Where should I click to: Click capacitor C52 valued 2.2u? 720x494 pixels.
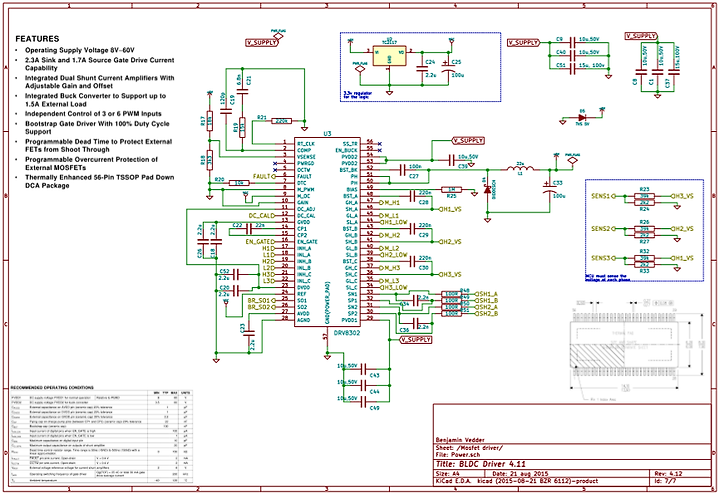pyautogui.click(x=236, y=275)
